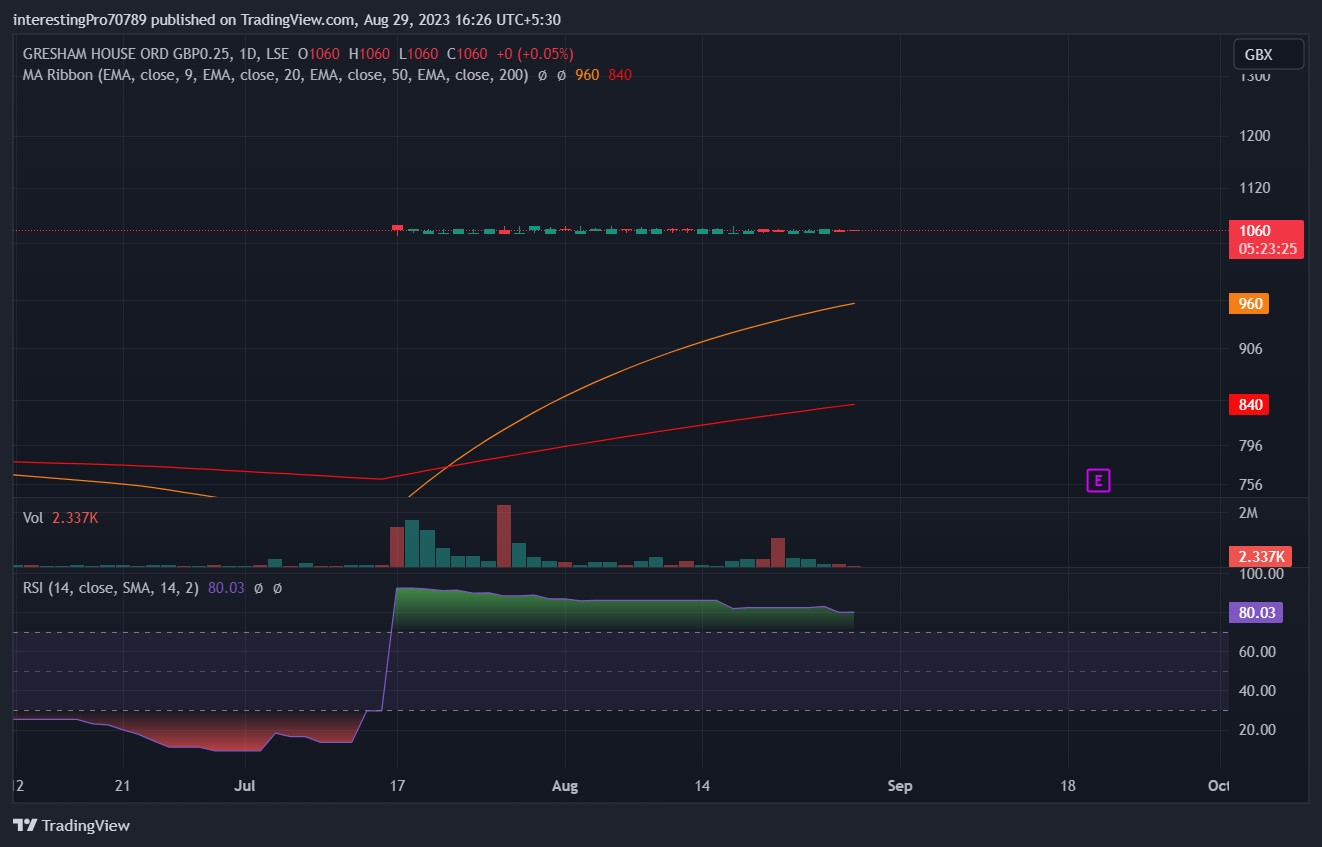Click the 756 level on the price axis
The width and height of the screenshot is (1322, 847).
[1251, 486]
